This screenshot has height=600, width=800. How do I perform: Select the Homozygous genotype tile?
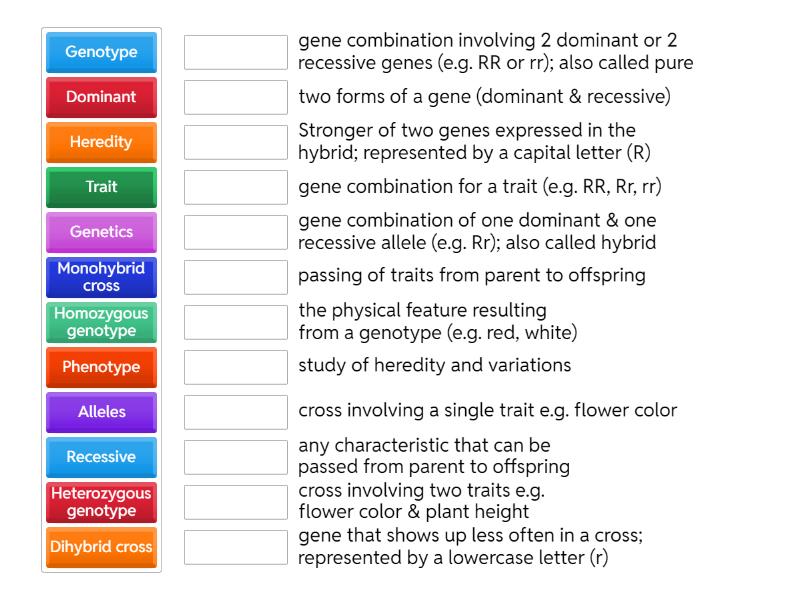tap(100, 322)
